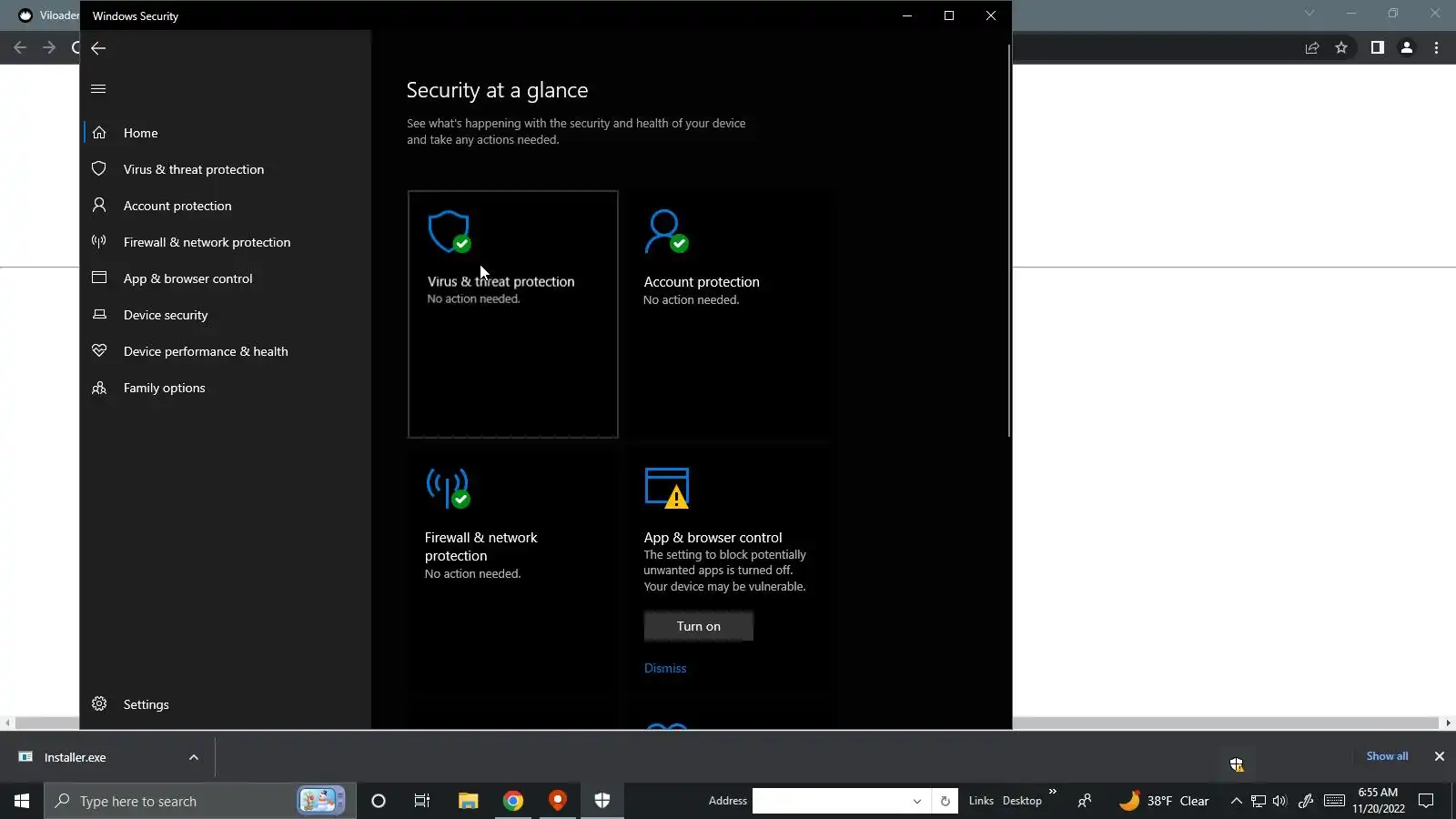Screen dimensions: 1456x819
Task: Open the clock showing 6:55 AM
Action: point(1379,801)
